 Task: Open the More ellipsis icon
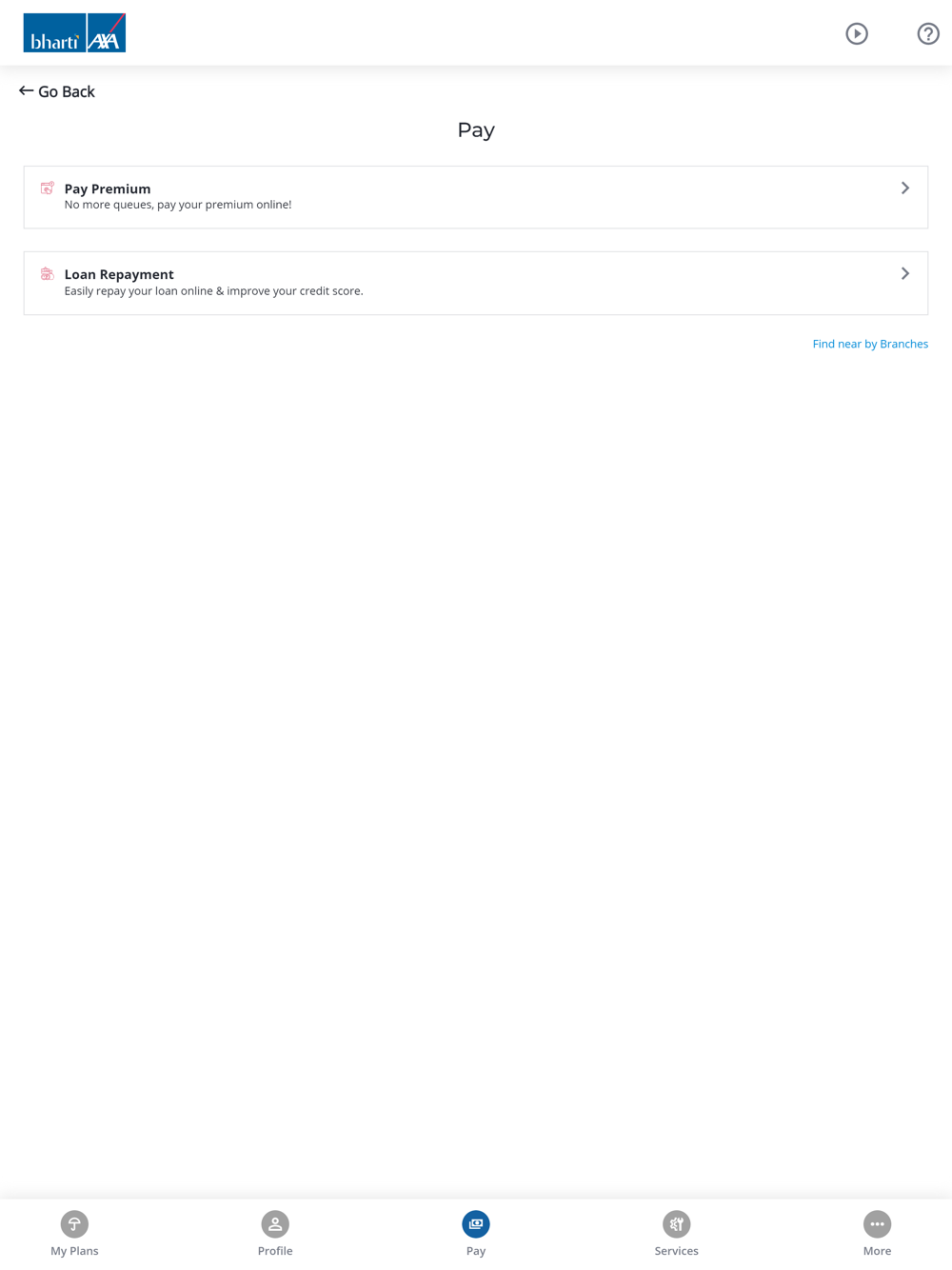[x=878, y=1224]
